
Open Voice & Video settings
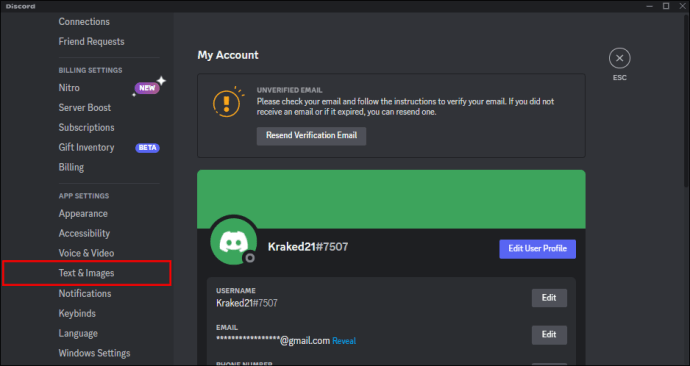click(x=86, y=253)
